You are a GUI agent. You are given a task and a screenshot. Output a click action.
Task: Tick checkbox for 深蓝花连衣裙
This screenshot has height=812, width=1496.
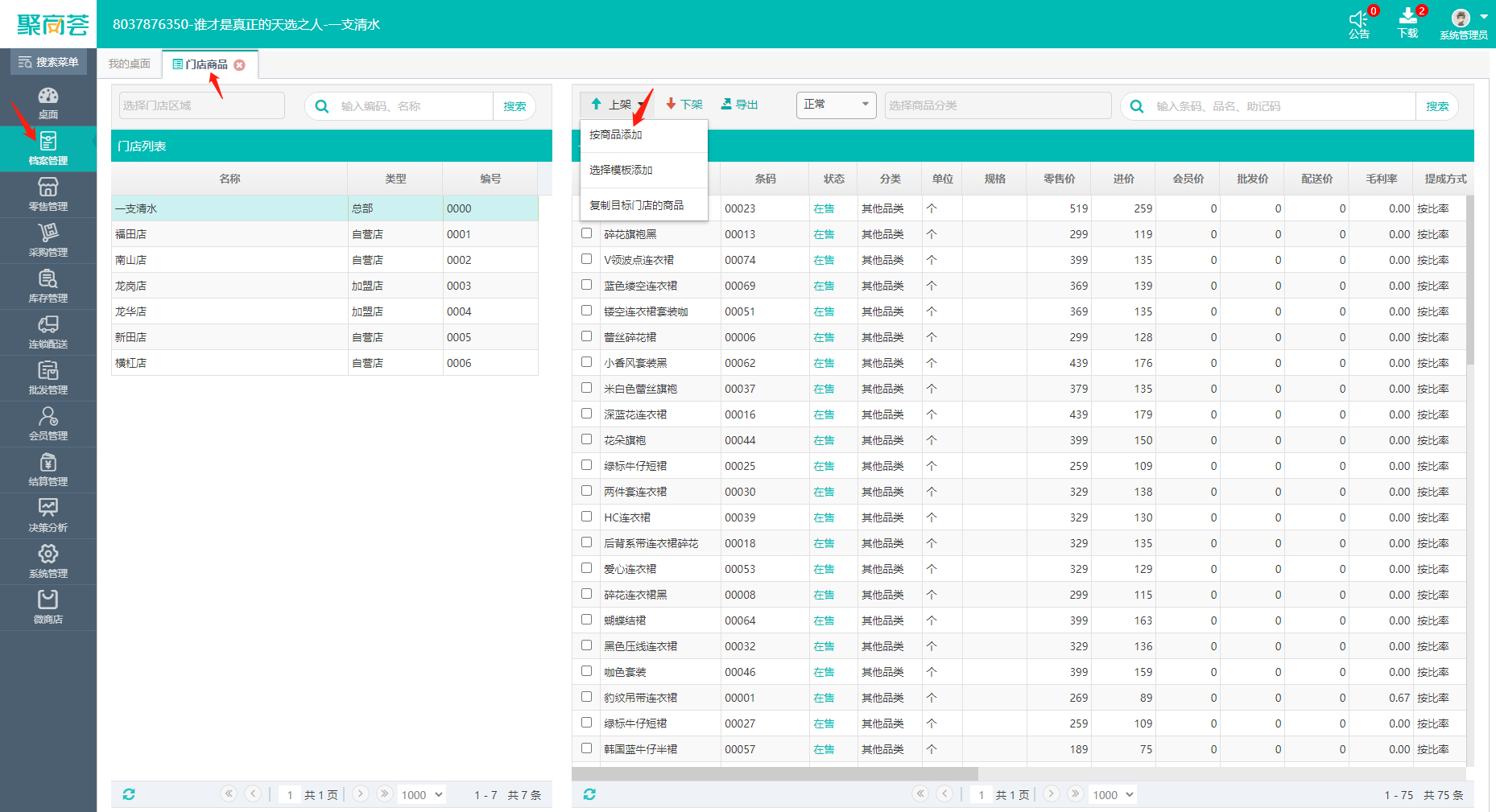tap(587, 414)
